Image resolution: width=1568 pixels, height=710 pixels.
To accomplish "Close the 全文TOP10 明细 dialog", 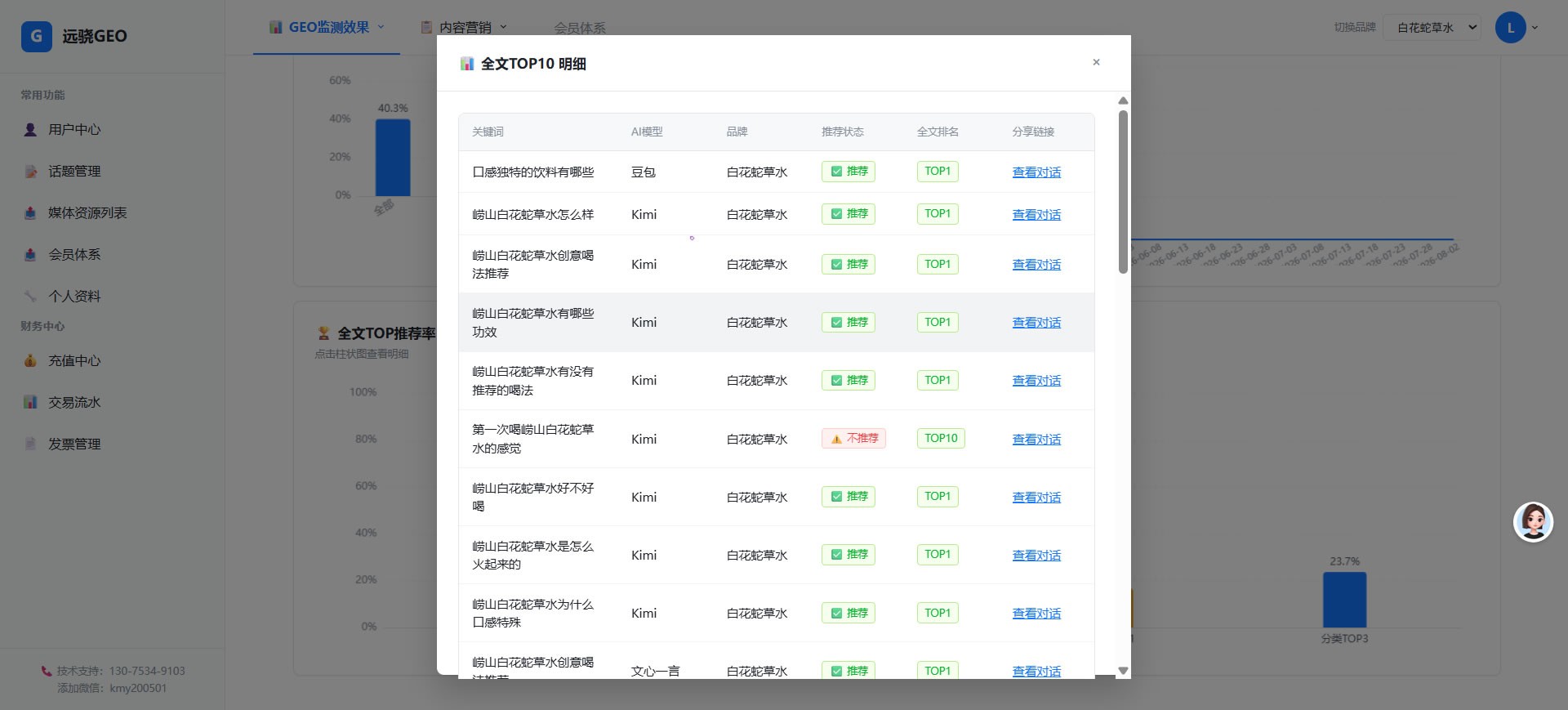I will tap(1096, 62).
